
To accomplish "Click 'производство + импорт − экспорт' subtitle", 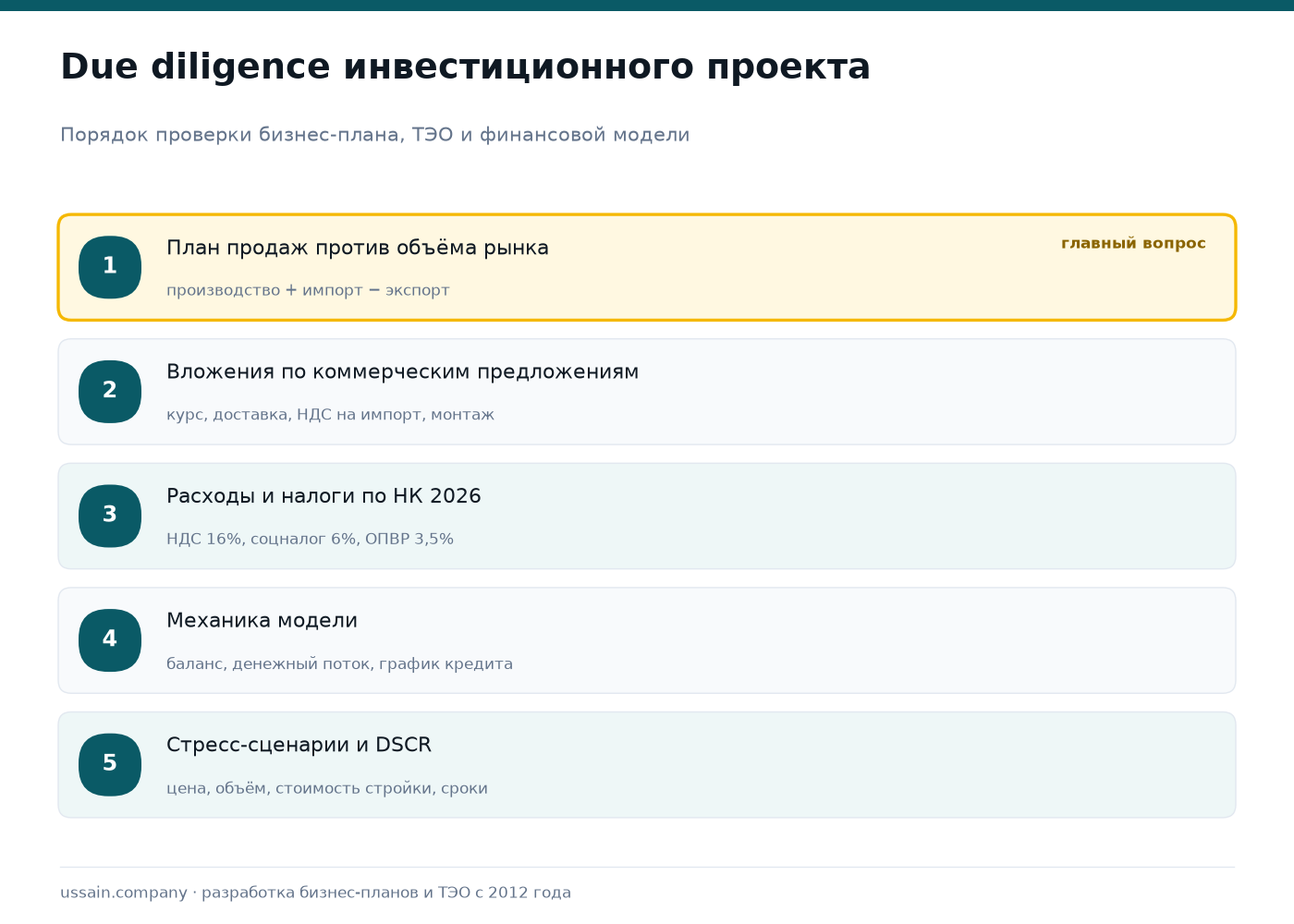I will 308,290.
